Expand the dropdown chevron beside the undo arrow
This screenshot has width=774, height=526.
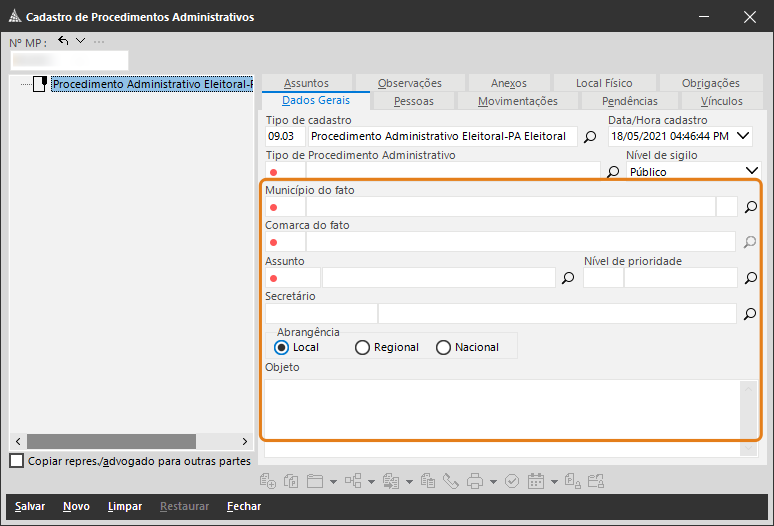80,40
